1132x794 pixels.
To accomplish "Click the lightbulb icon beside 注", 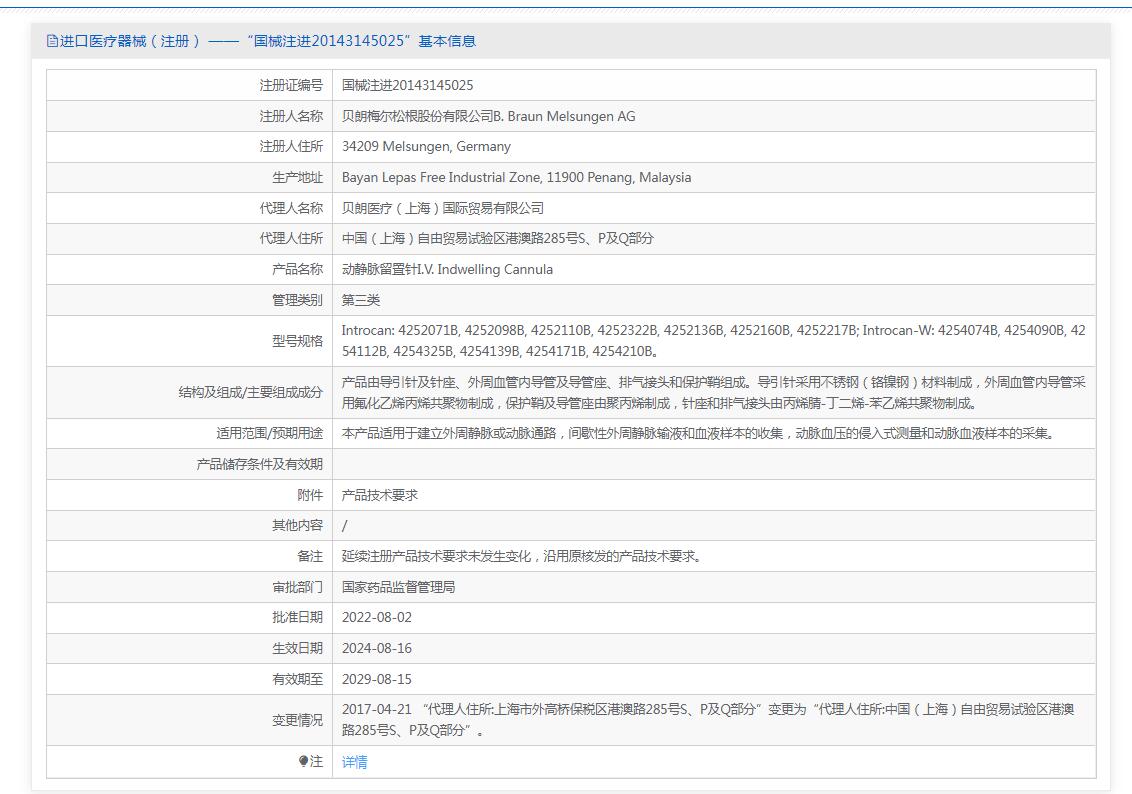I will 303,762.
